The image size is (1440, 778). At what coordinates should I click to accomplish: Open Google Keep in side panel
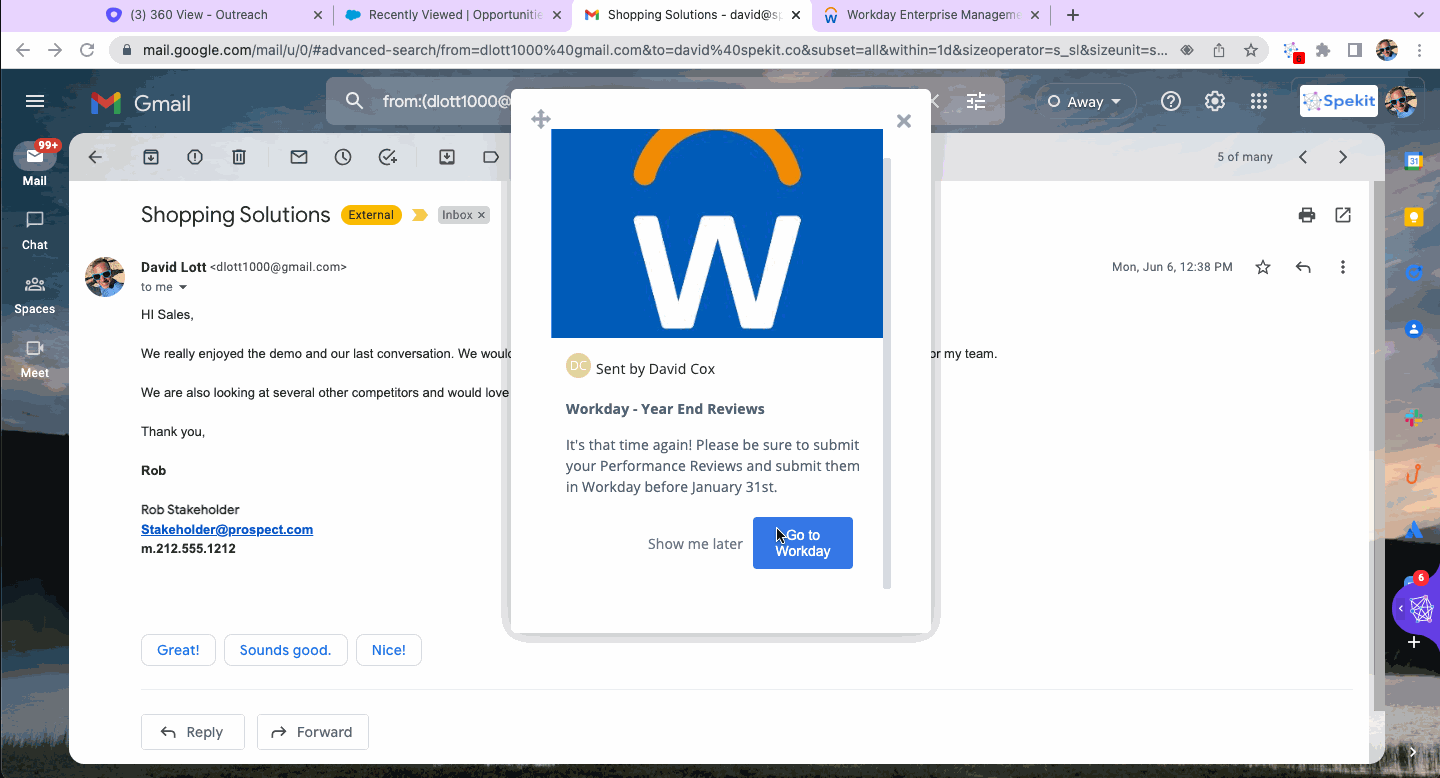(1414, 217)
